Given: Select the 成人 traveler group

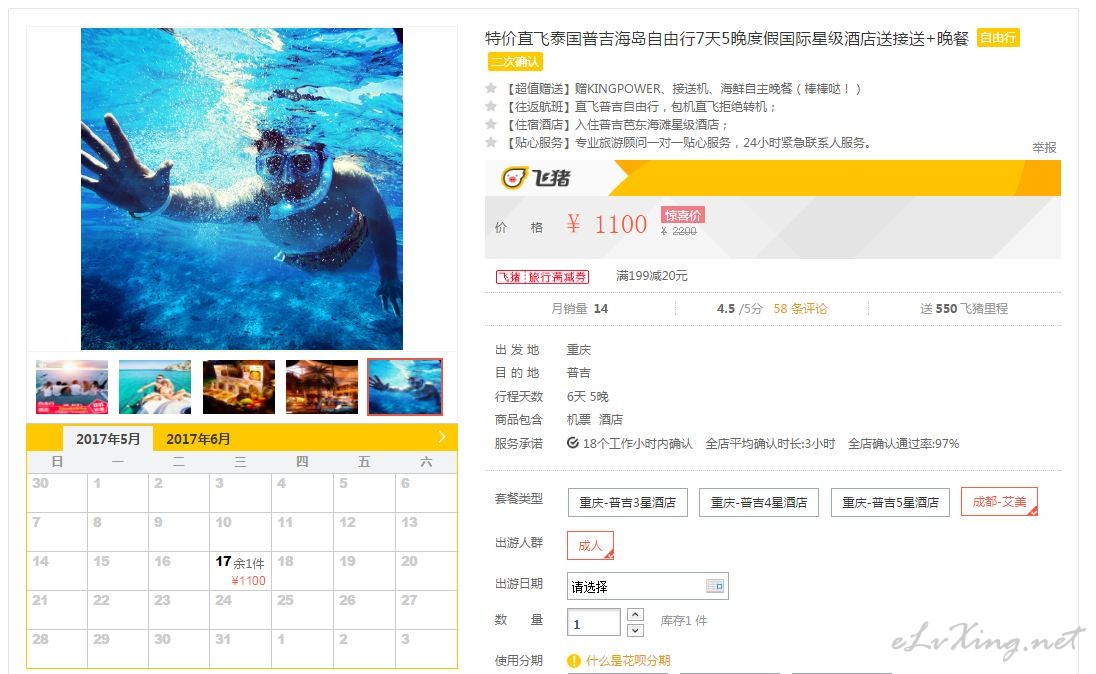Looking at the screenshot, I should point(590,545).
